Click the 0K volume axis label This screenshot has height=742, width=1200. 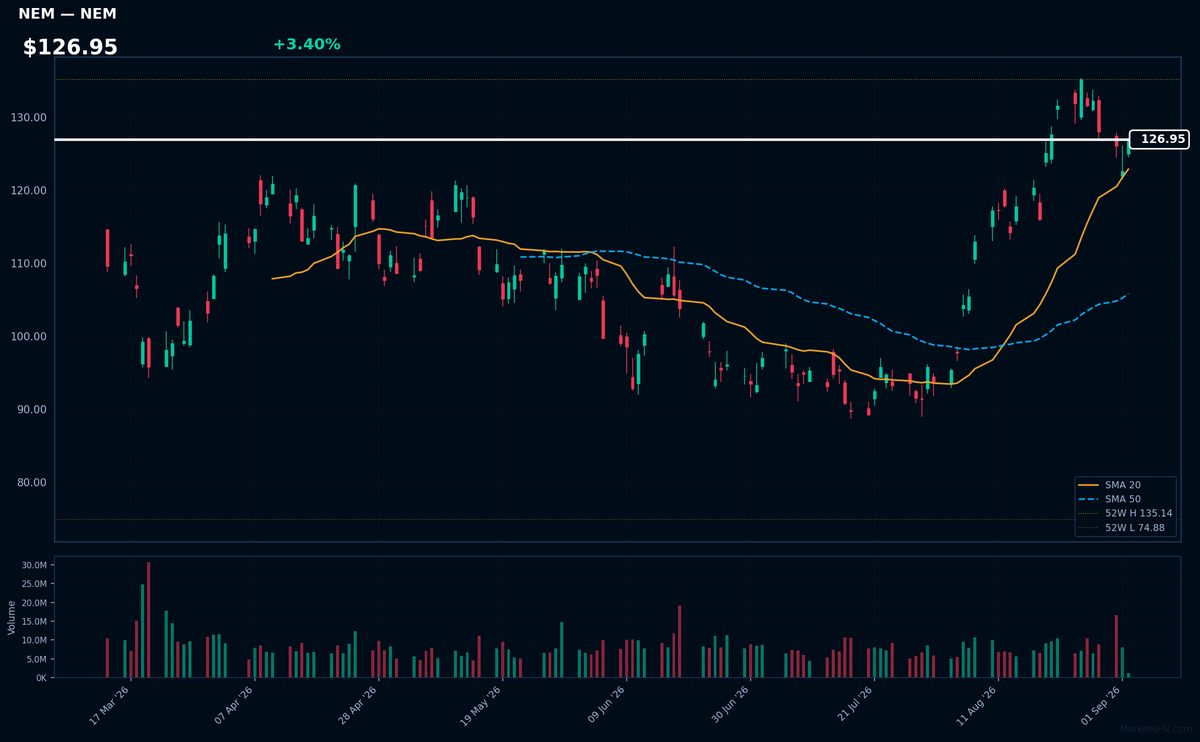[41, 678]
